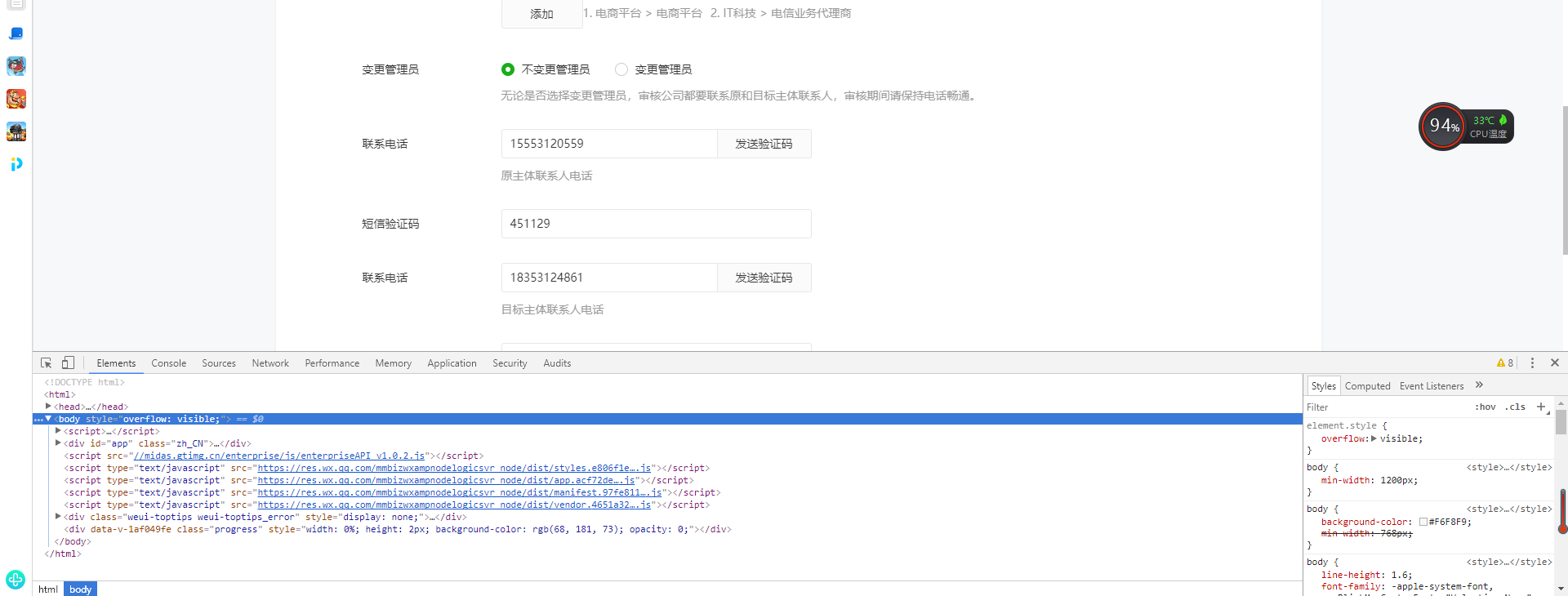1568x596 pixels.
Task: Open the Performance tab
Action: 332,363
